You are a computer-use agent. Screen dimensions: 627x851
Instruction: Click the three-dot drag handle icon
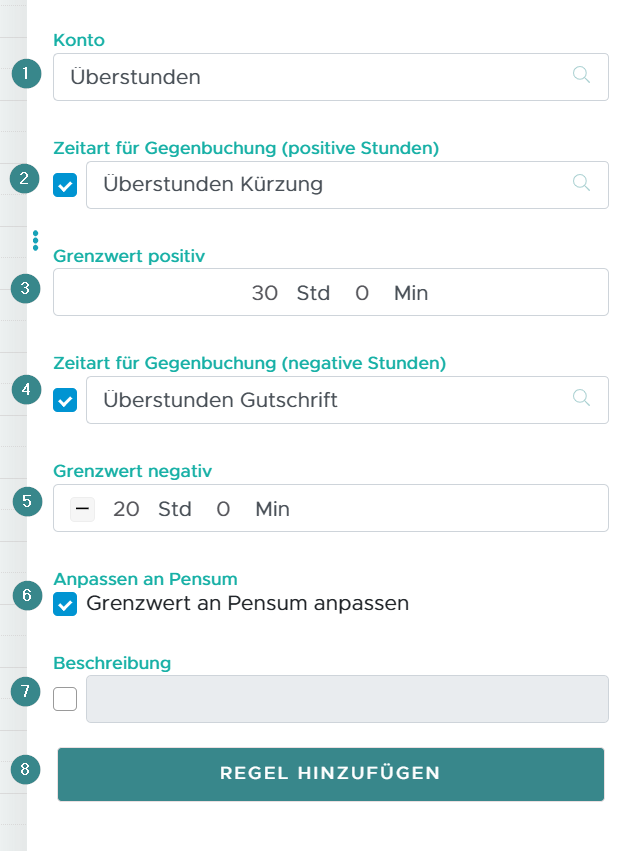point(36,240)
